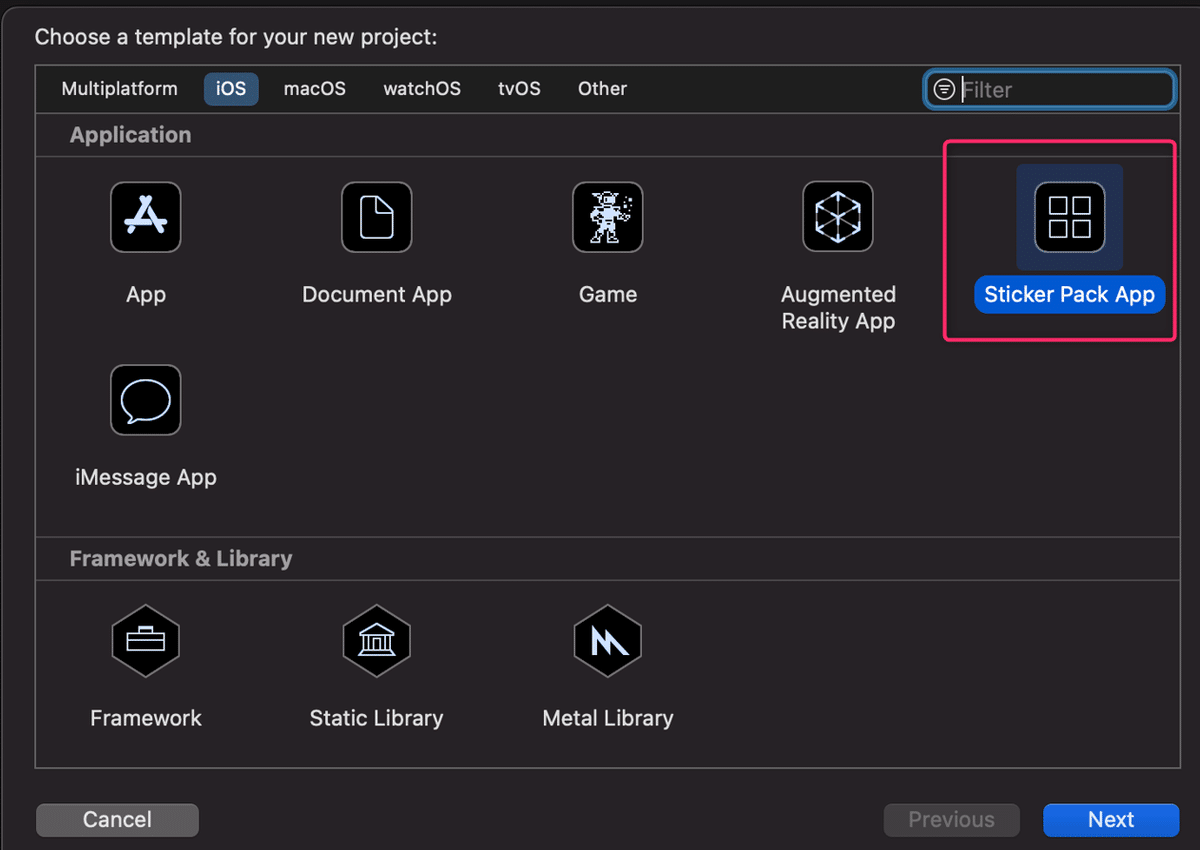Image resolution: width=1200 pixels, height=850 pixels.
Task: Click the Cancel button
Action: (117, 820)
